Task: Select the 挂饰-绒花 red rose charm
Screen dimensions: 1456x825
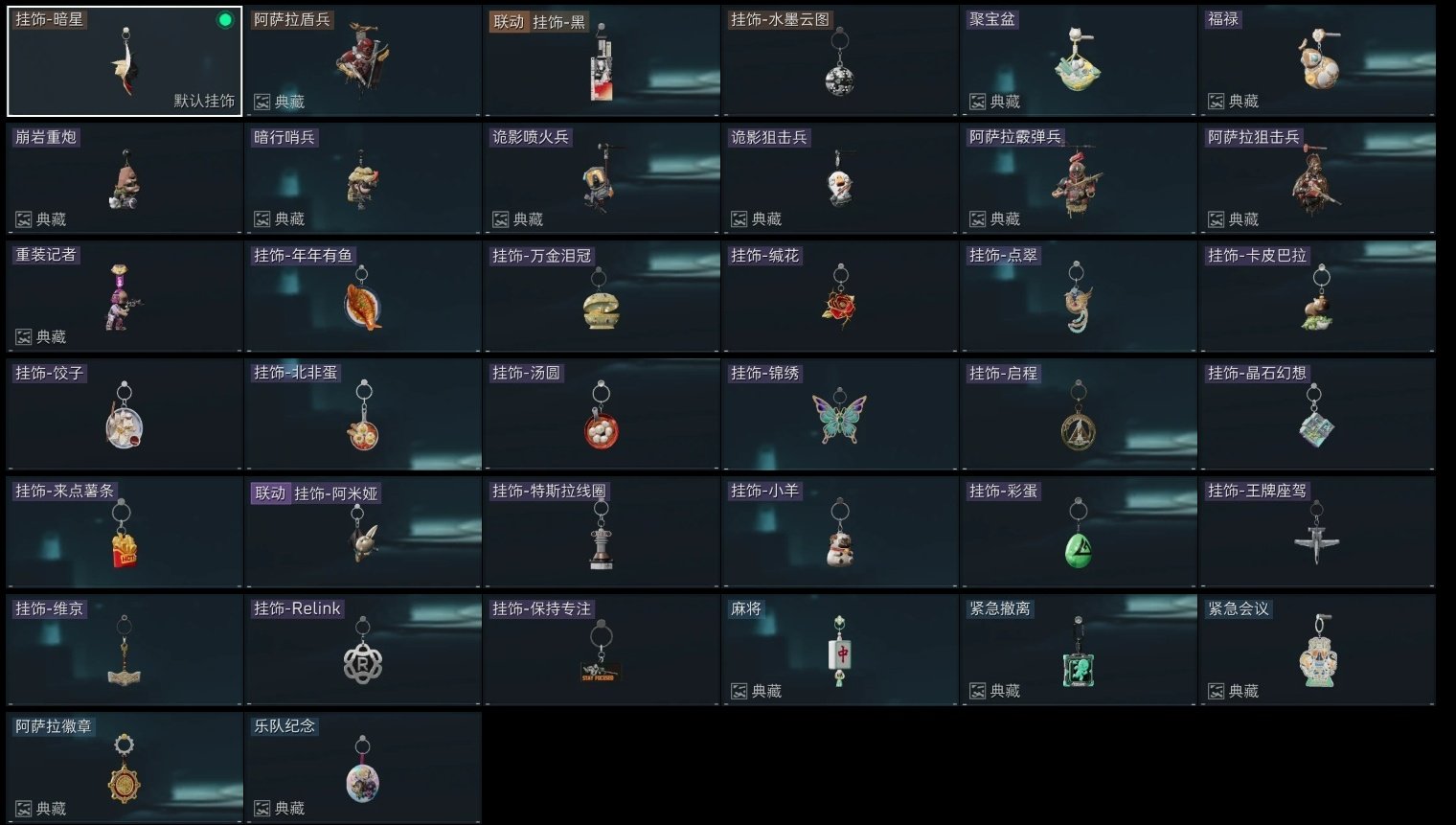Action: point(840,297)
